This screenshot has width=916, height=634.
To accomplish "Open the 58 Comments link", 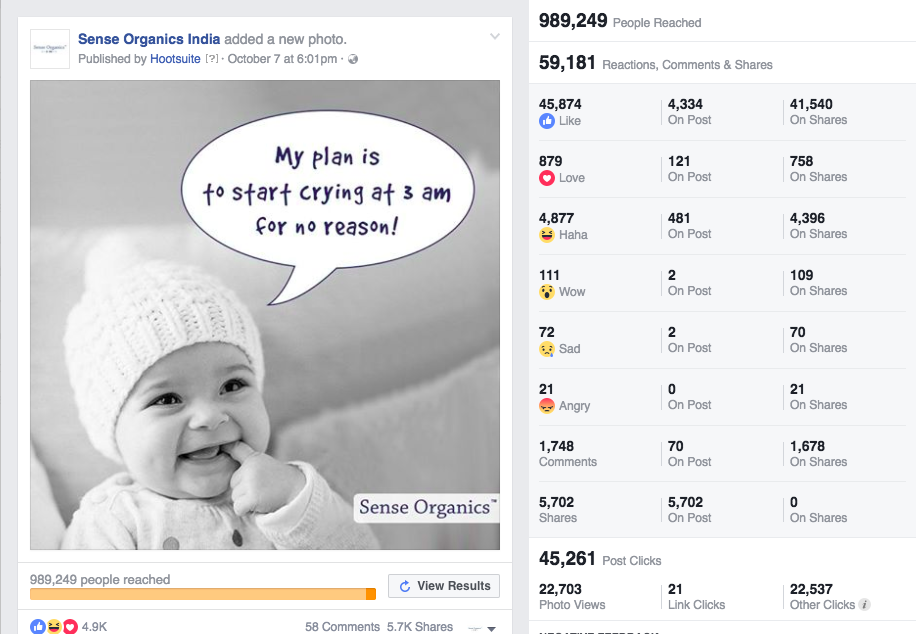I will [x=342, y=627].
